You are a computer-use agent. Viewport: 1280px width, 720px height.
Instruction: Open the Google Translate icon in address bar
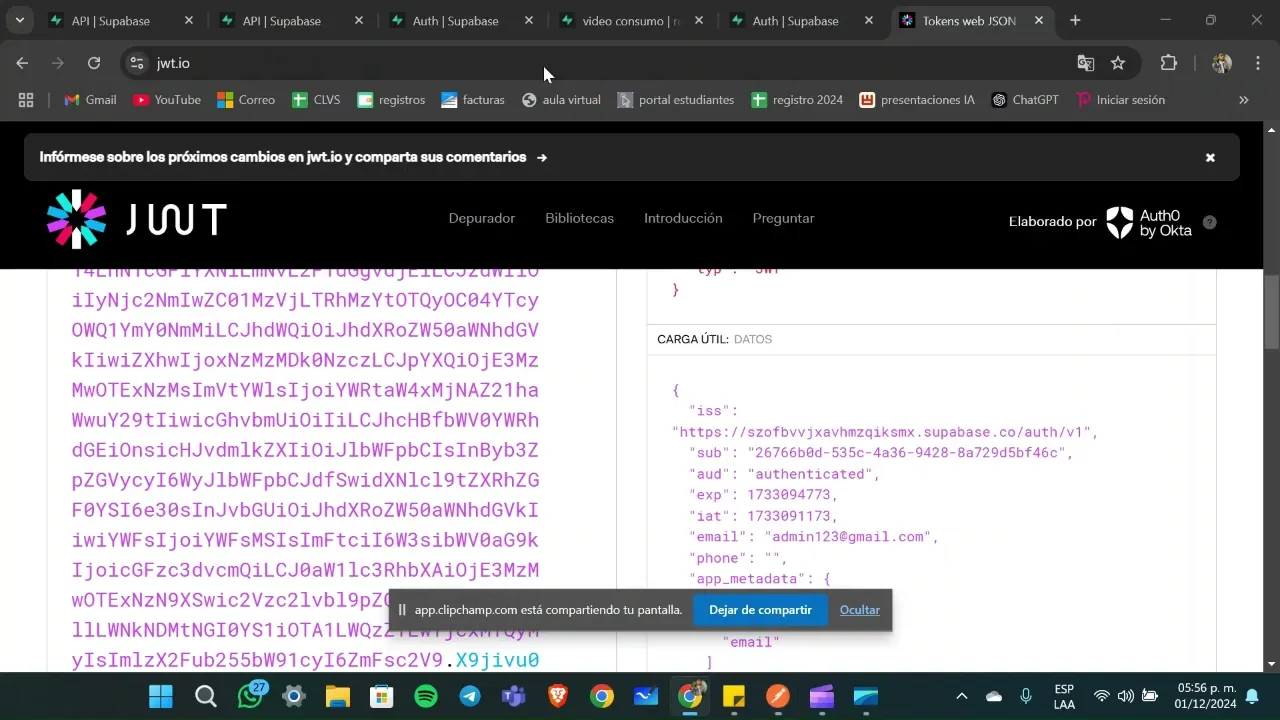pos(1085,63)
